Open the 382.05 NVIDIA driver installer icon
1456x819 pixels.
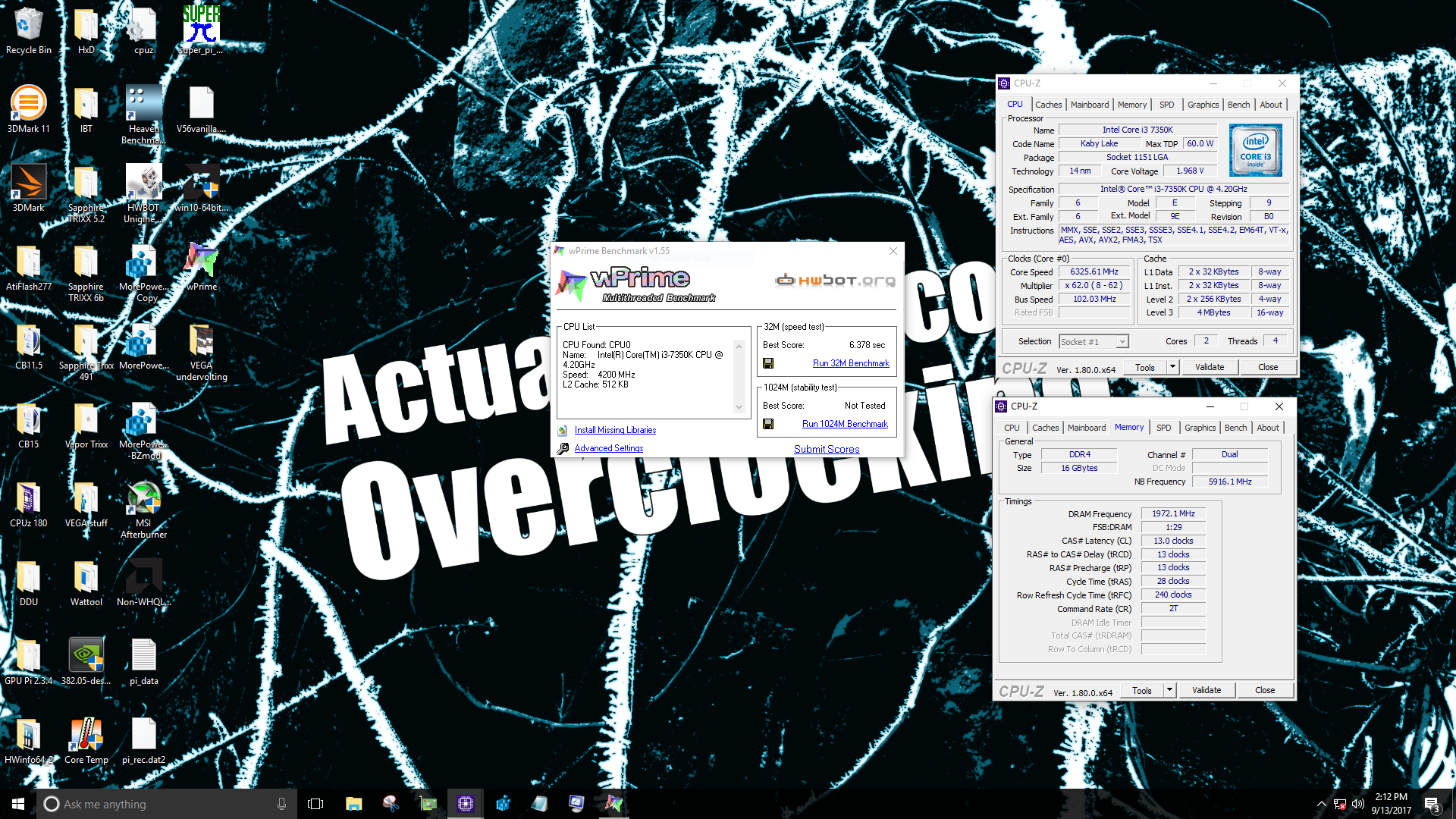pyautogui.click(x=86, y=661)
